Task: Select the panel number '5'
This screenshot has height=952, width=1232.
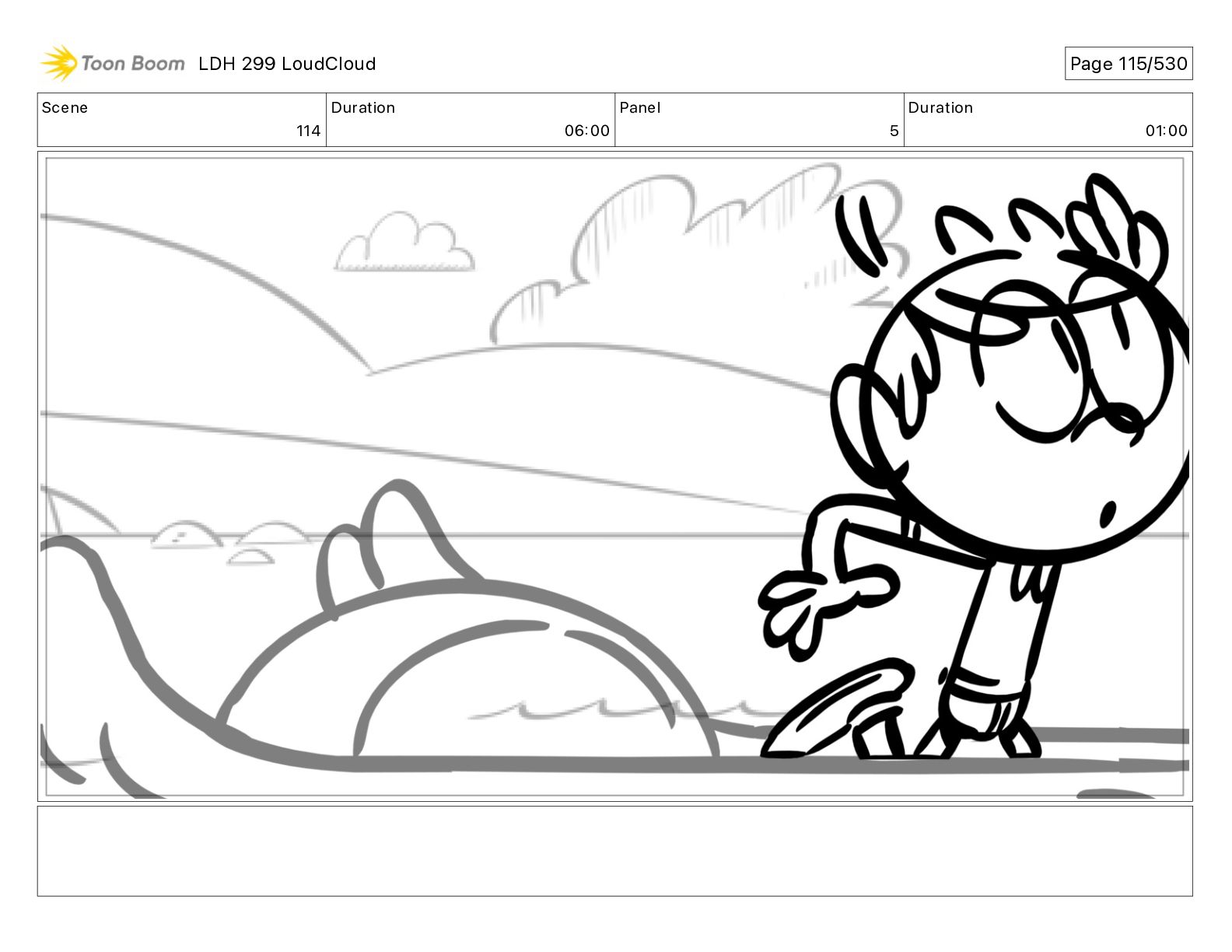Action: pos(894,131)
